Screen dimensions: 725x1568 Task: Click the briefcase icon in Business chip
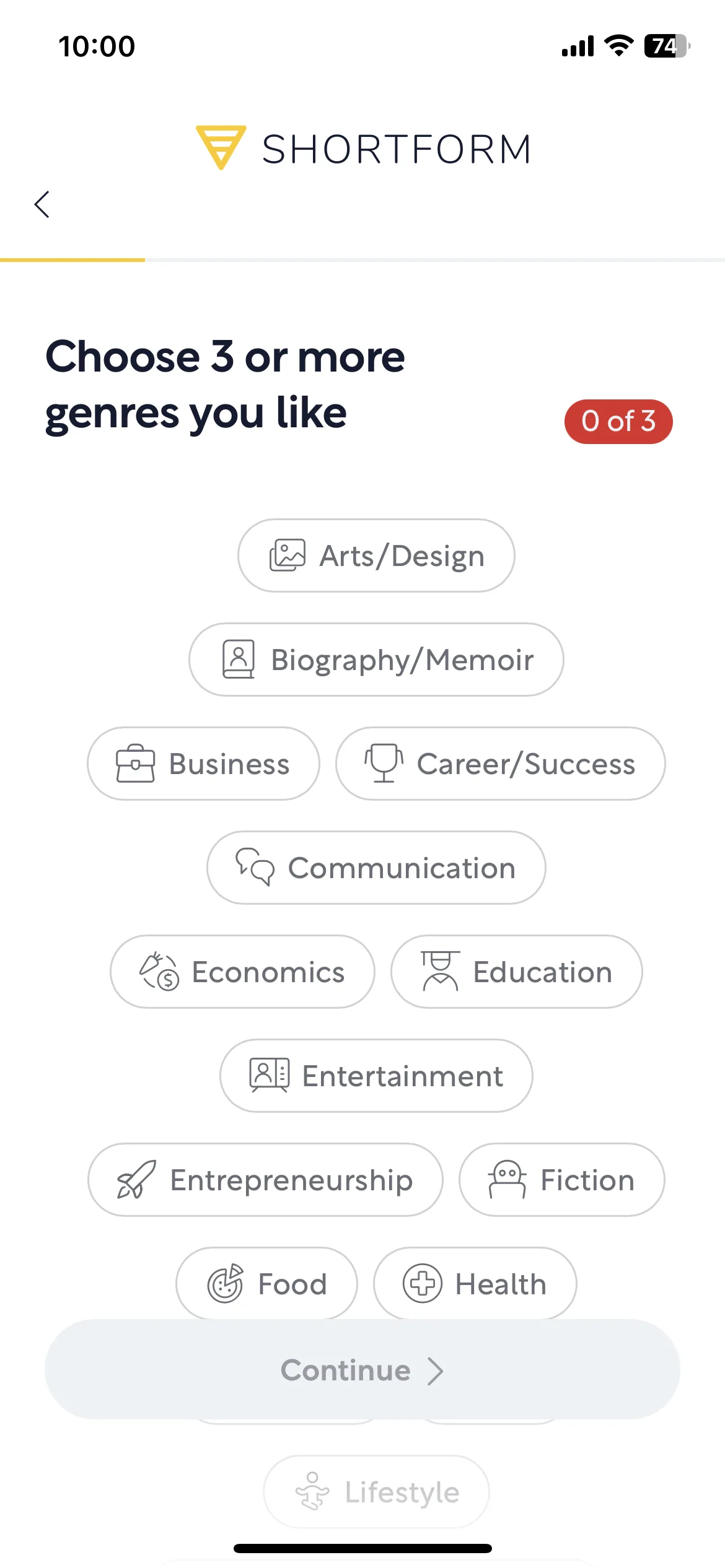click(135, 764)
